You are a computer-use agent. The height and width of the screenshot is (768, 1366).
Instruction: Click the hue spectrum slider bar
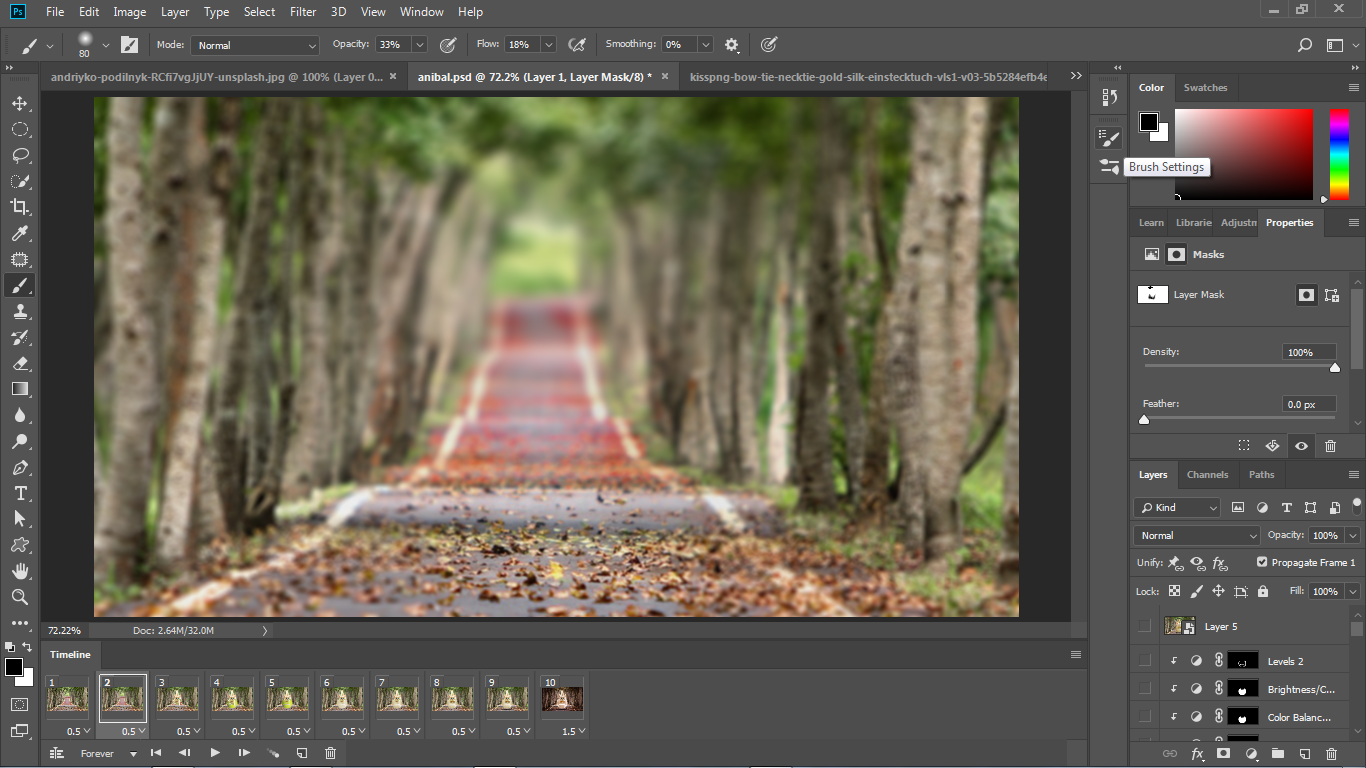coord(1339,154)
